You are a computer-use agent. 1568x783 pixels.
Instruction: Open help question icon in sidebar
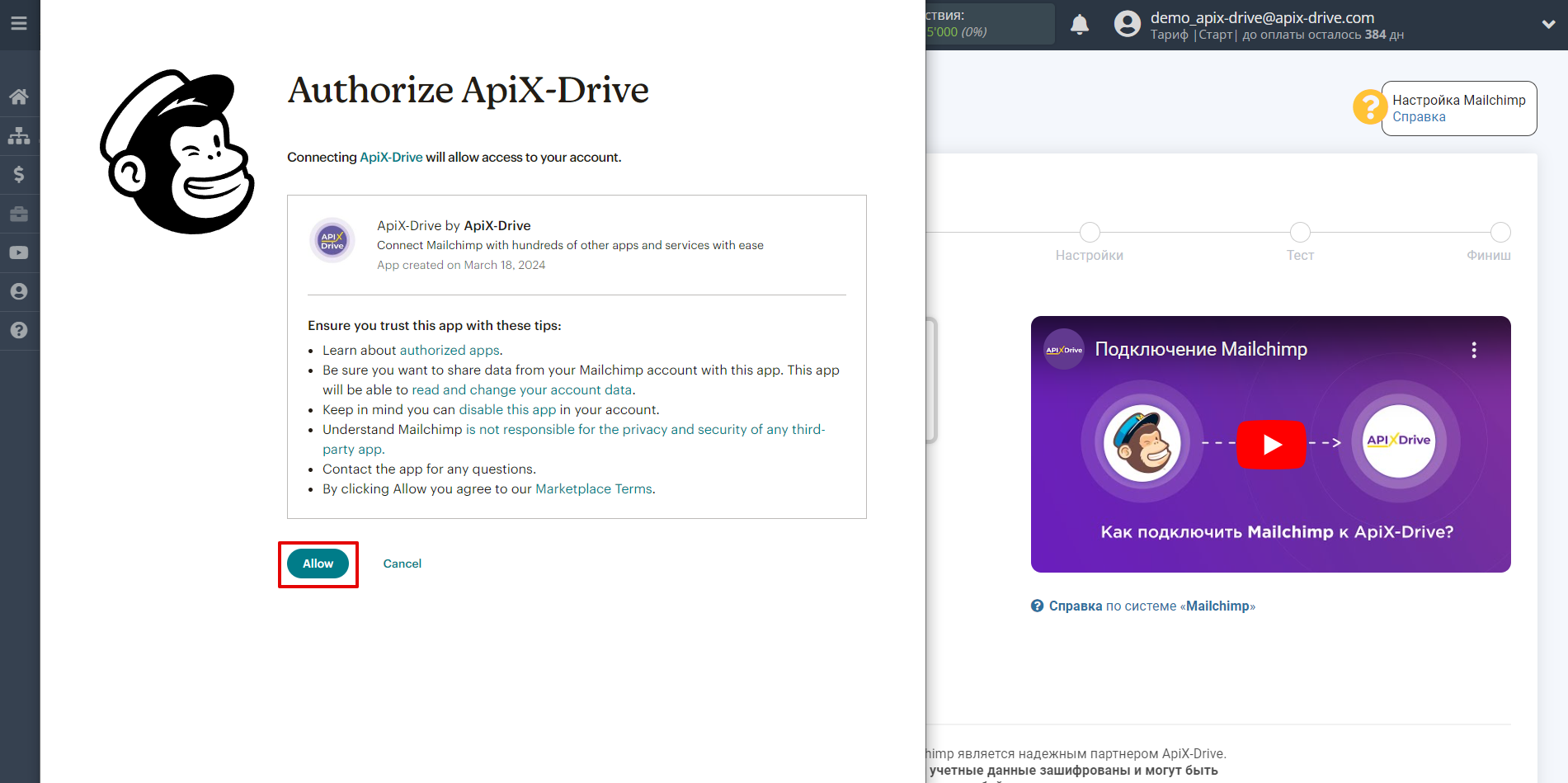[x=19, y=330]
